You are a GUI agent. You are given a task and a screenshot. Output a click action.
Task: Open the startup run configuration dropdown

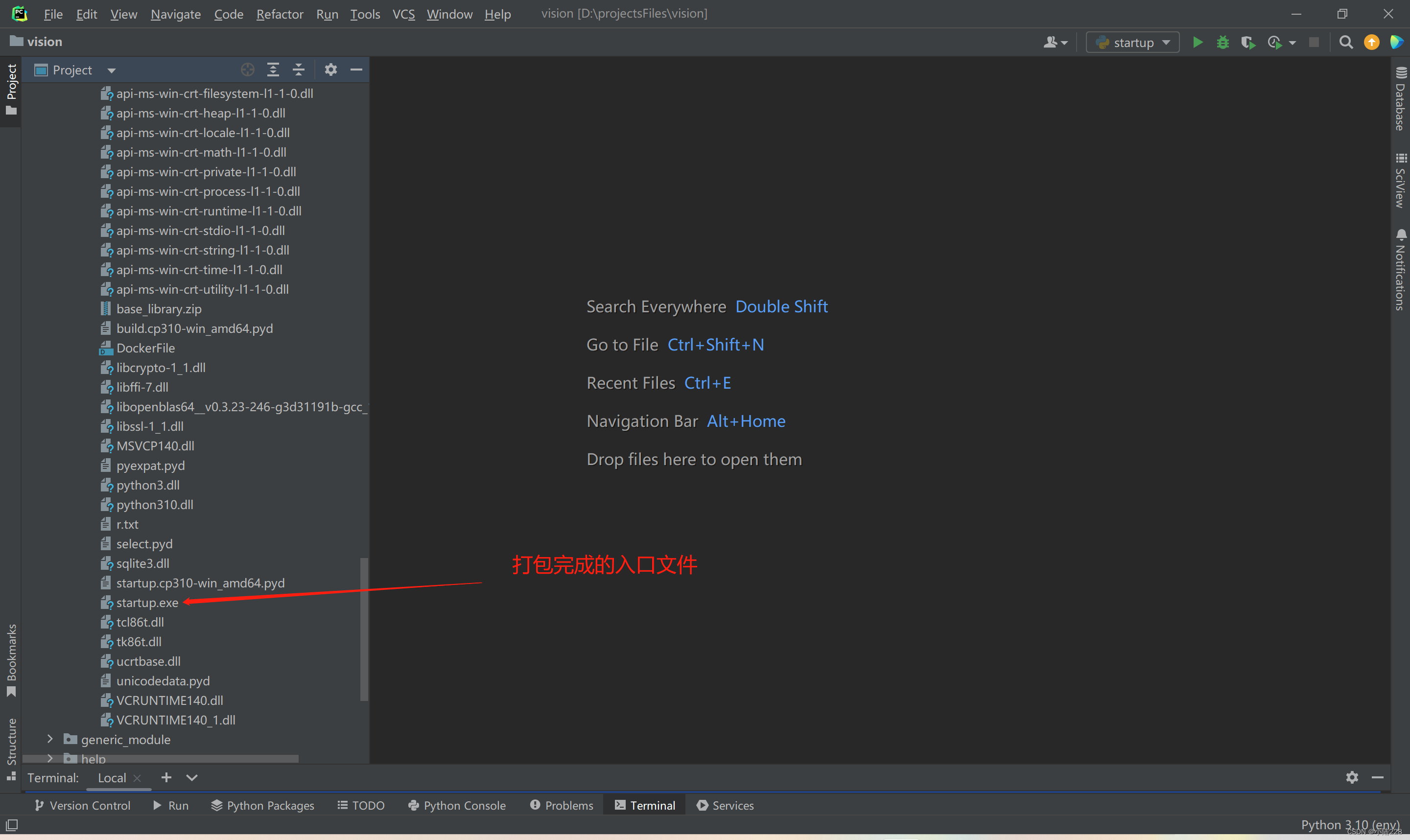click(1132, 42)
